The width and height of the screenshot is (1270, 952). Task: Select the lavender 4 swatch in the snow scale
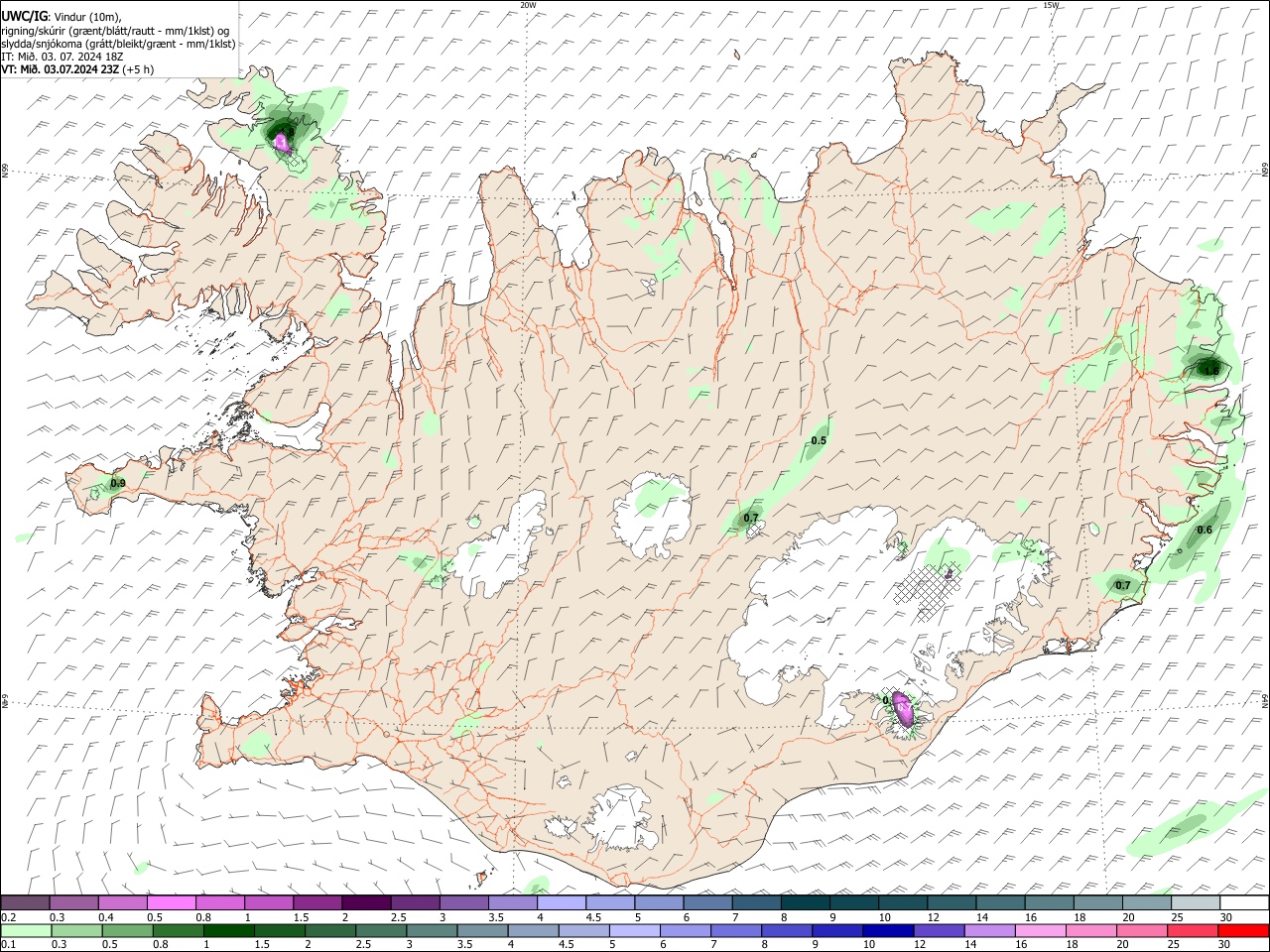(x=562, y=903)
